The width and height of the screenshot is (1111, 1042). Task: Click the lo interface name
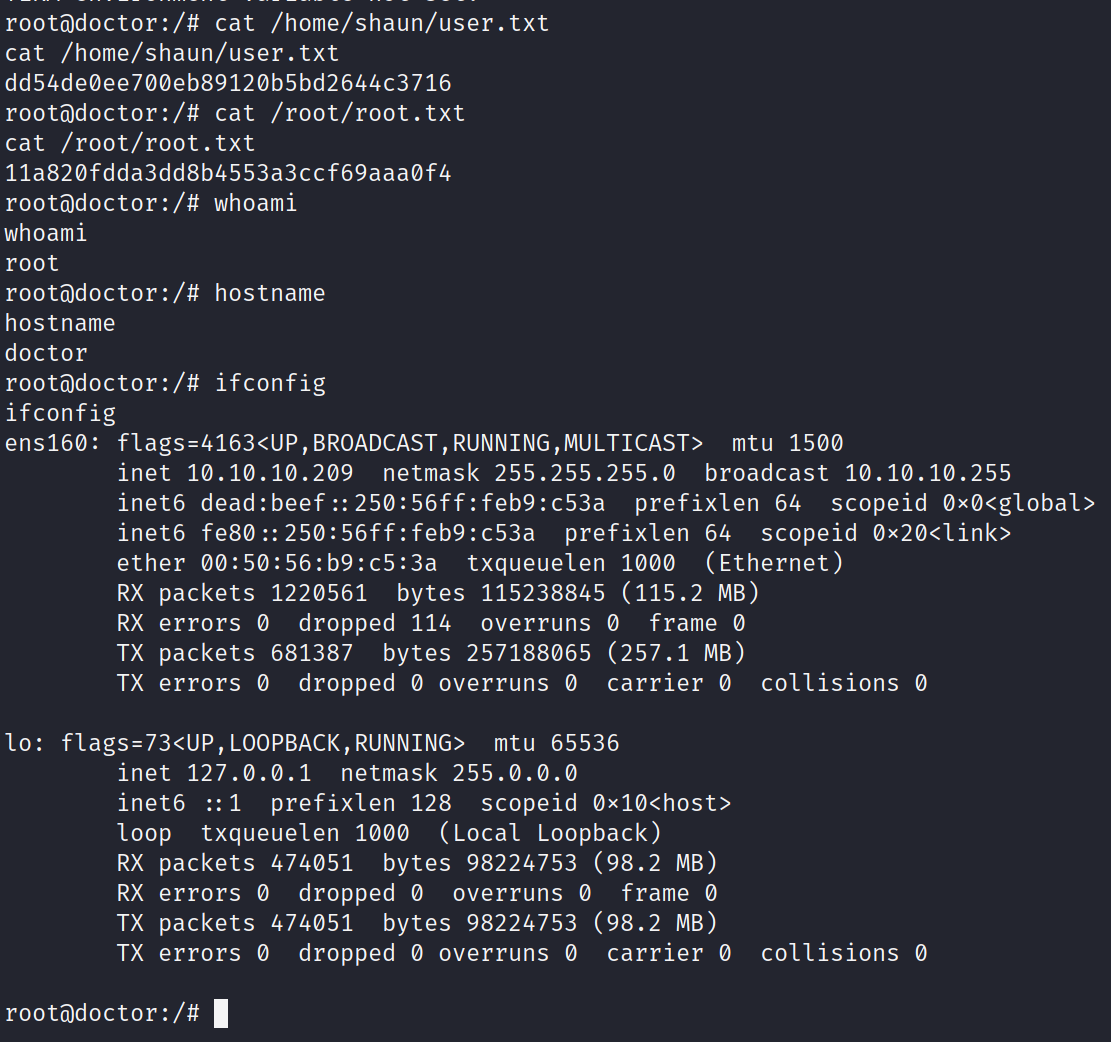pos(19,743)
